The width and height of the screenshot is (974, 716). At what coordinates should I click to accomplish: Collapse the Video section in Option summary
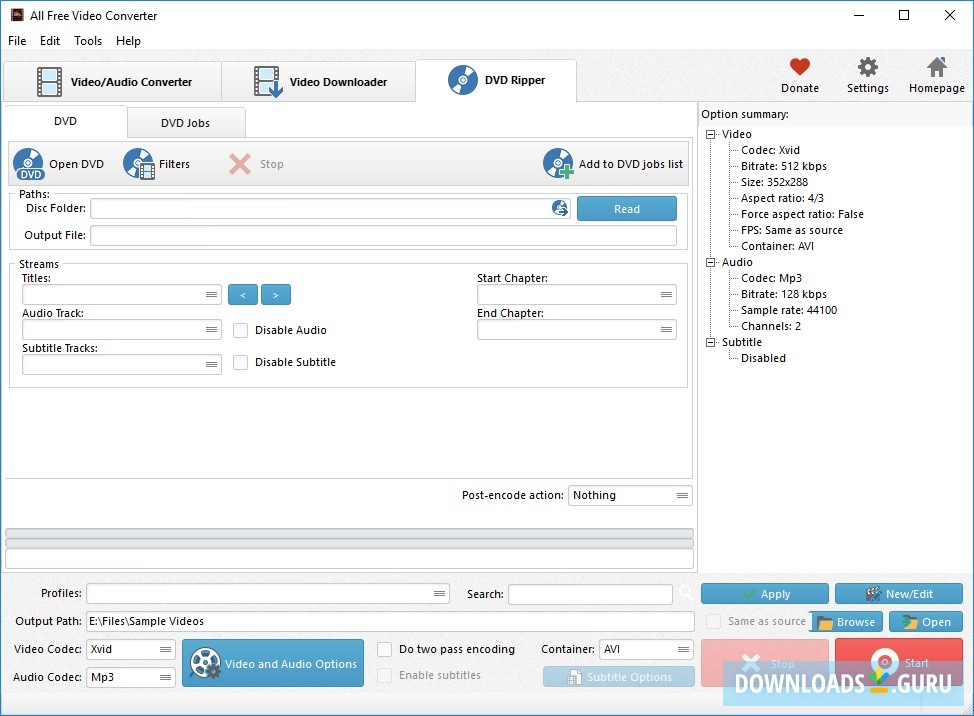[711, 134]
